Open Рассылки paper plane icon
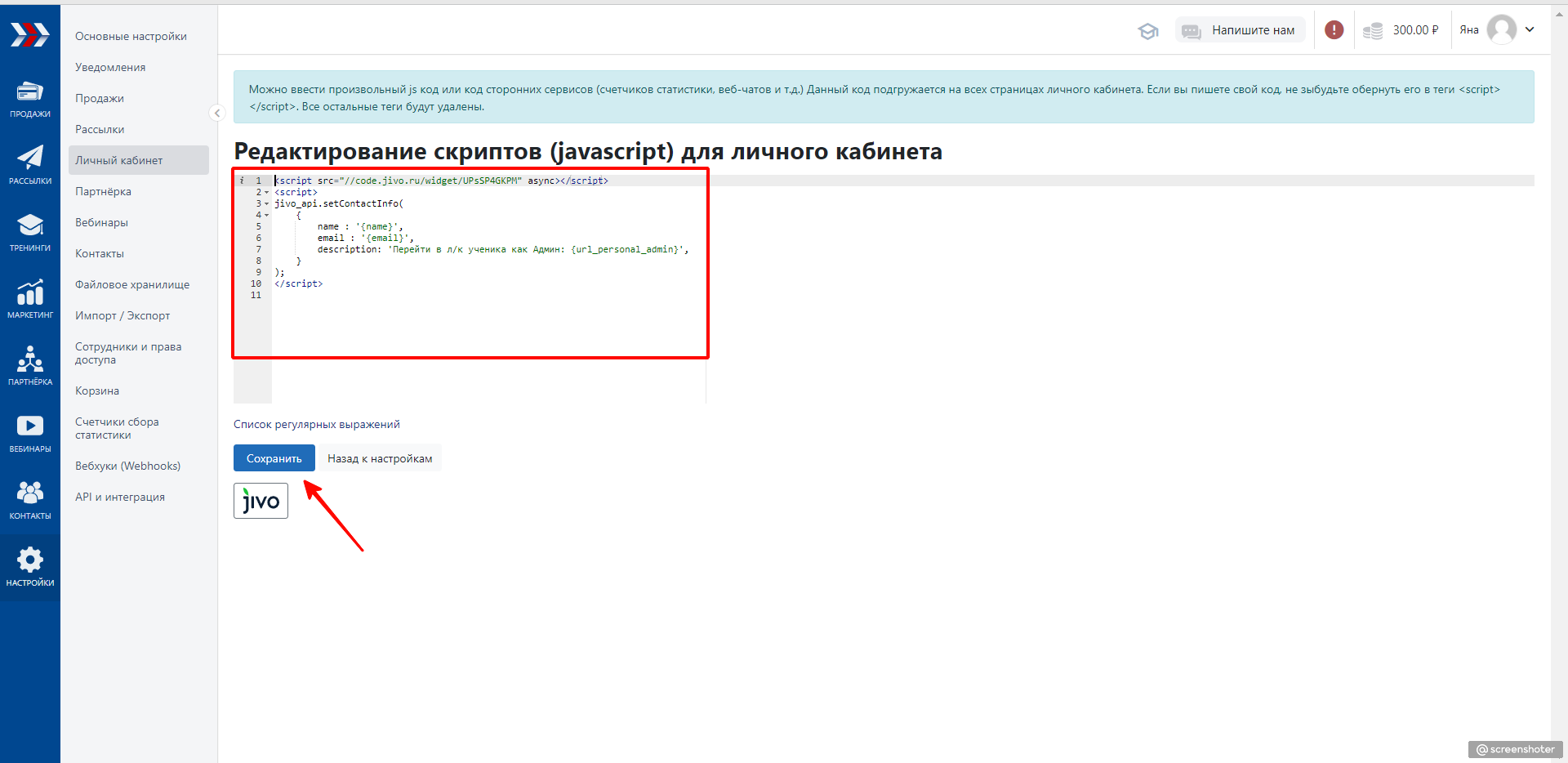1568x763 pixels. click(30, 164)
